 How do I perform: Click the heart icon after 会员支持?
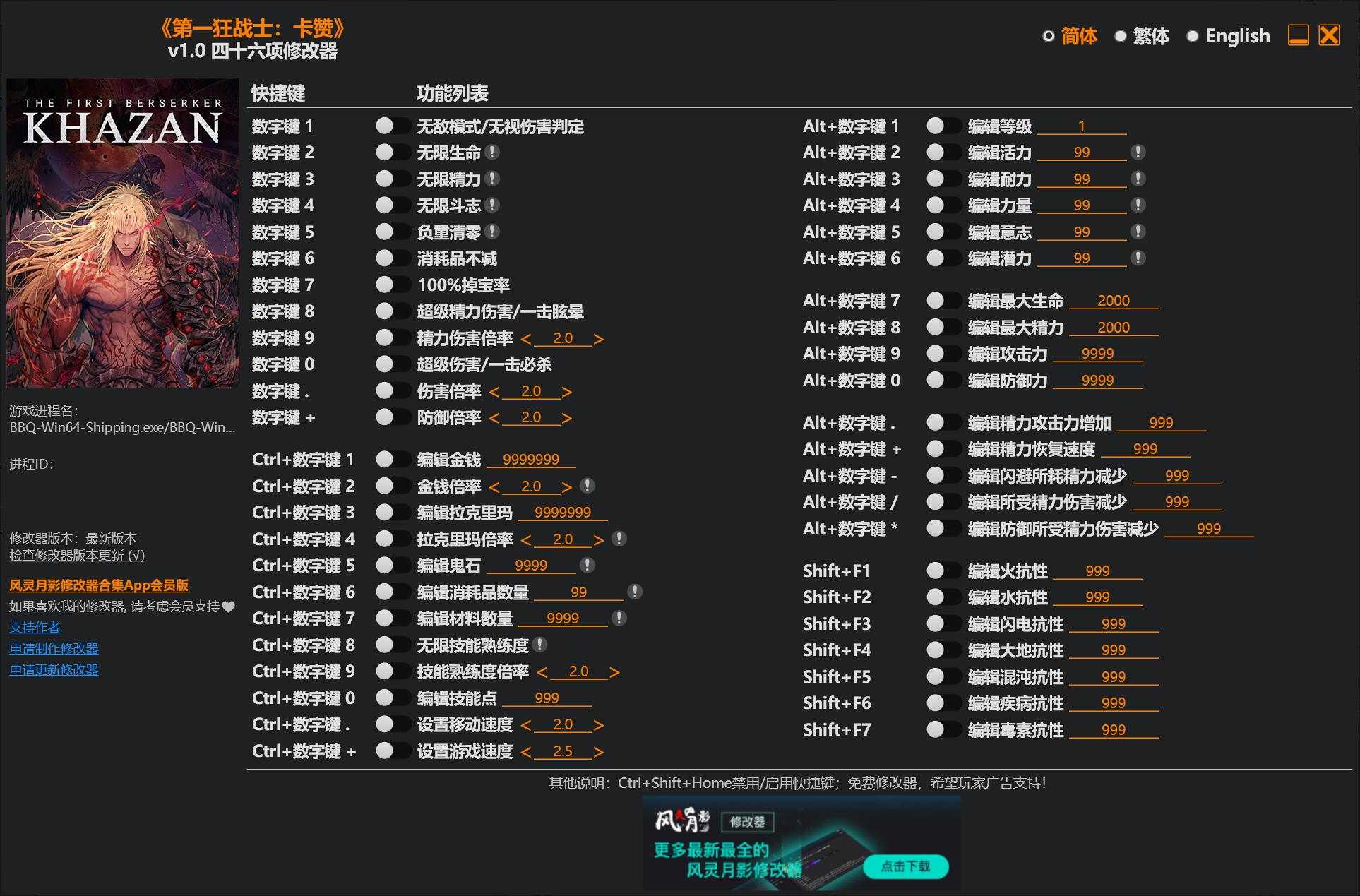[x=228, y=607]
